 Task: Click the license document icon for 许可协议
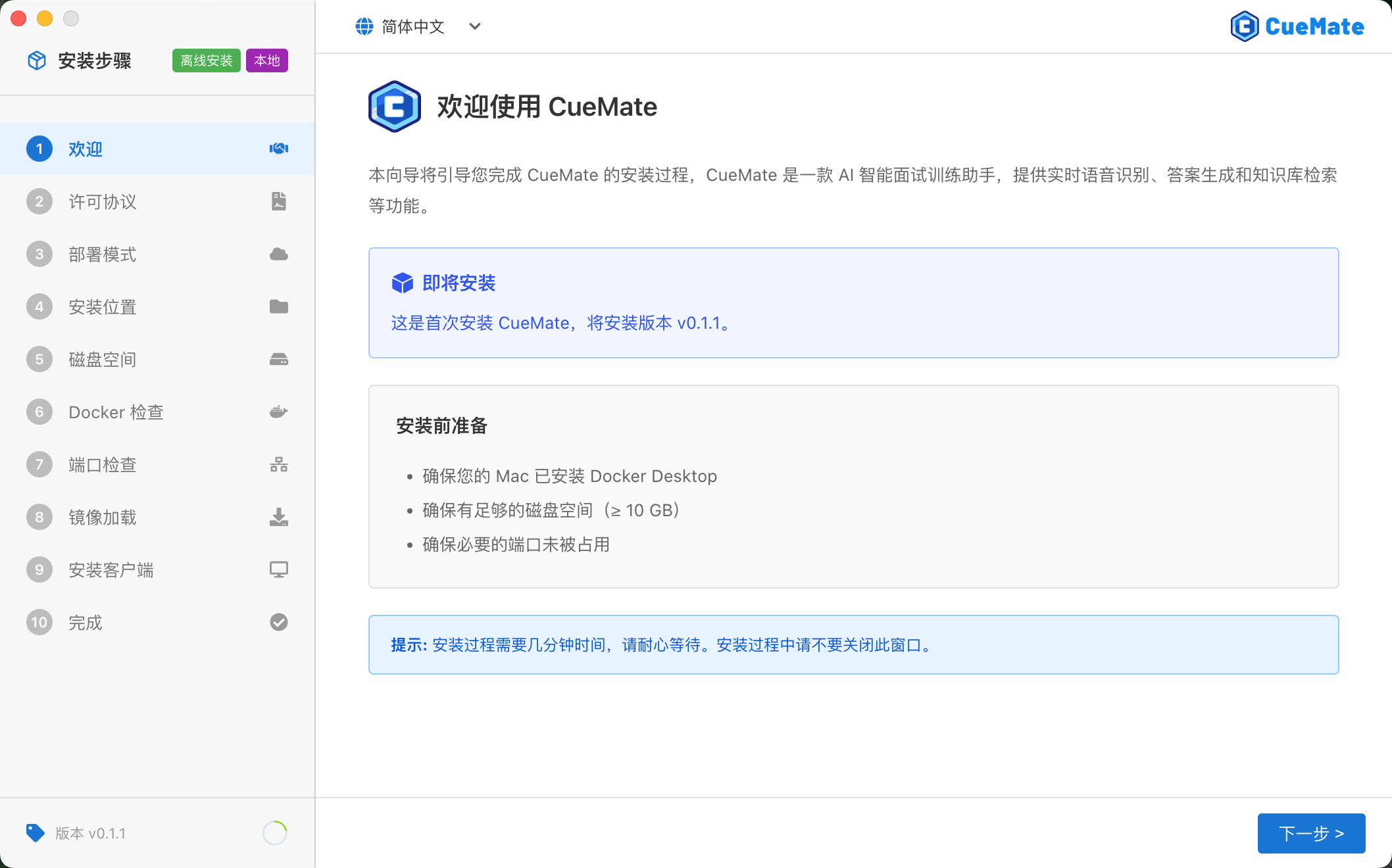278,201
